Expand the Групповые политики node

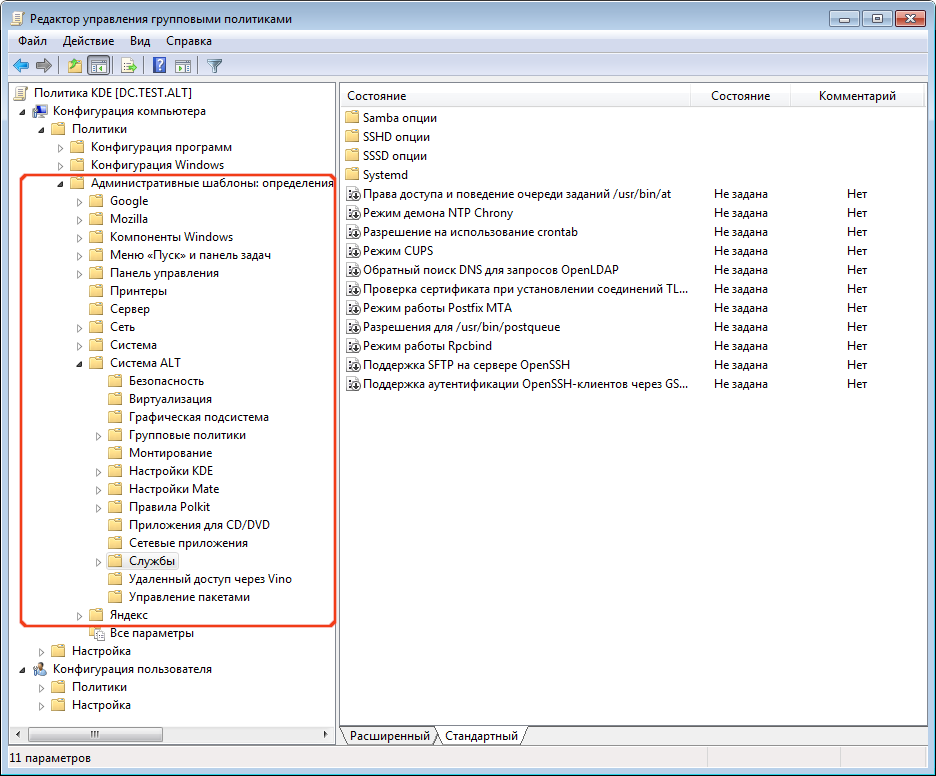point(98,436)
